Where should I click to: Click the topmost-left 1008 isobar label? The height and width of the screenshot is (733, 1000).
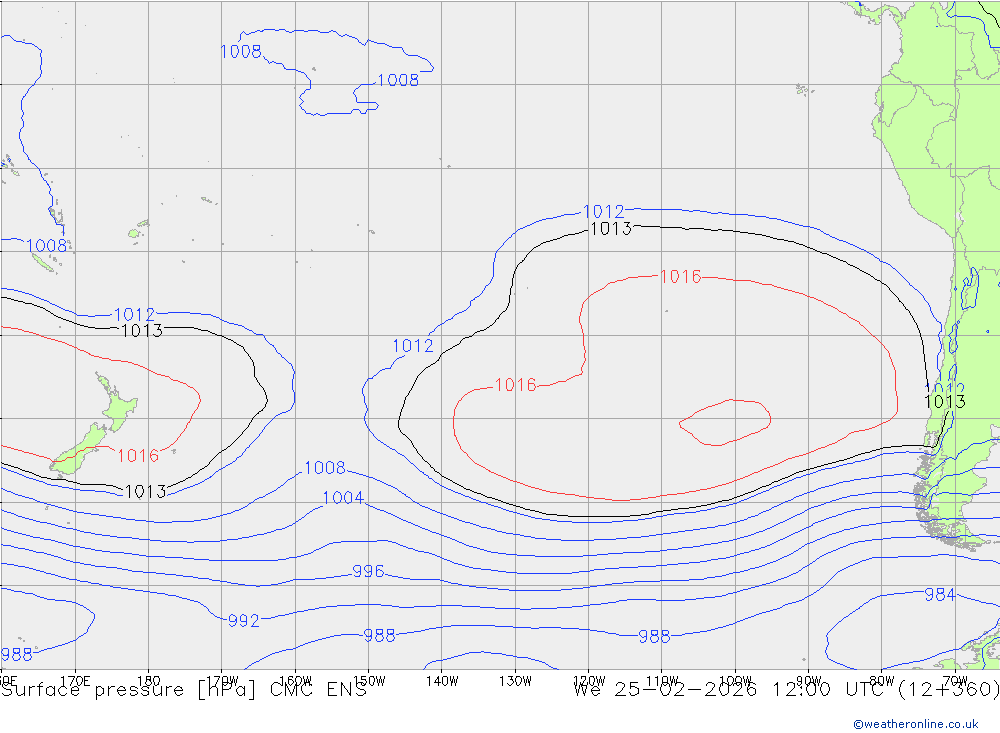click(240, 52)
